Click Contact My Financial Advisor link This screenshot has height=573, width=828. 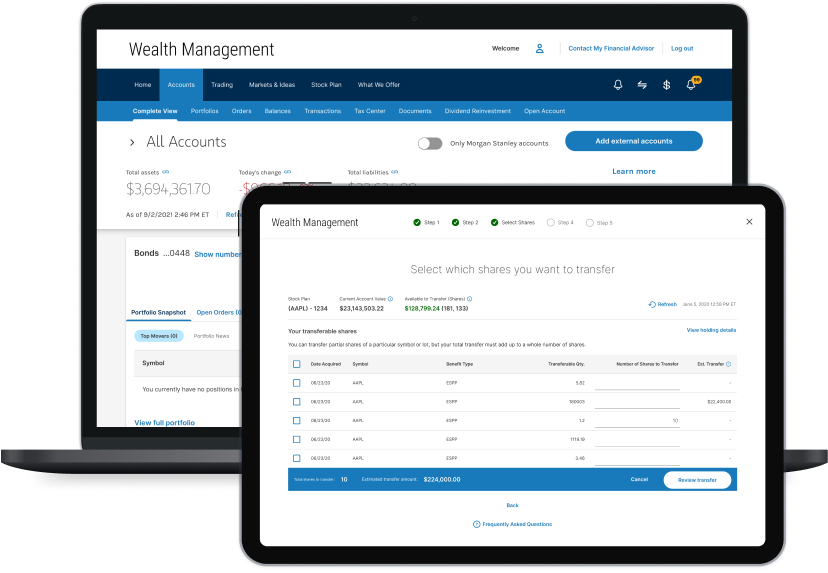pyautogui.click(x=611, y=49)
